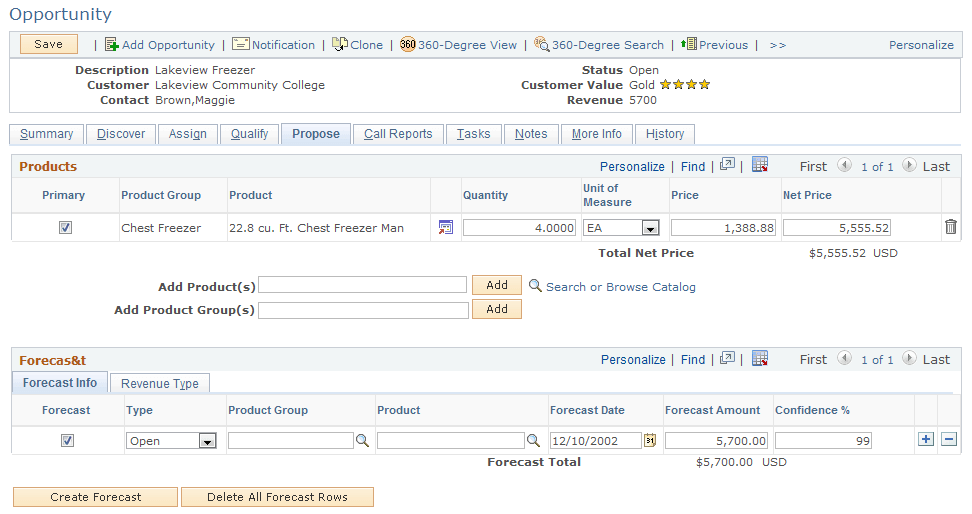Switch to the Revenue Type sub-tab
The height and width of the screenshot is (514, 972).
(160, 383)
